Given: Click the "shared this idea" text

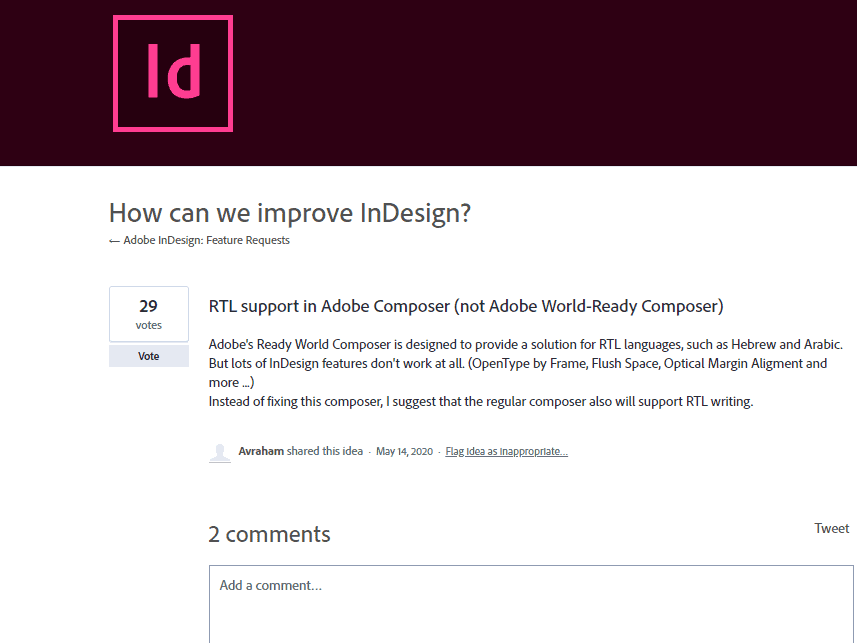Looking at the screenshot, I should (325, 451).
